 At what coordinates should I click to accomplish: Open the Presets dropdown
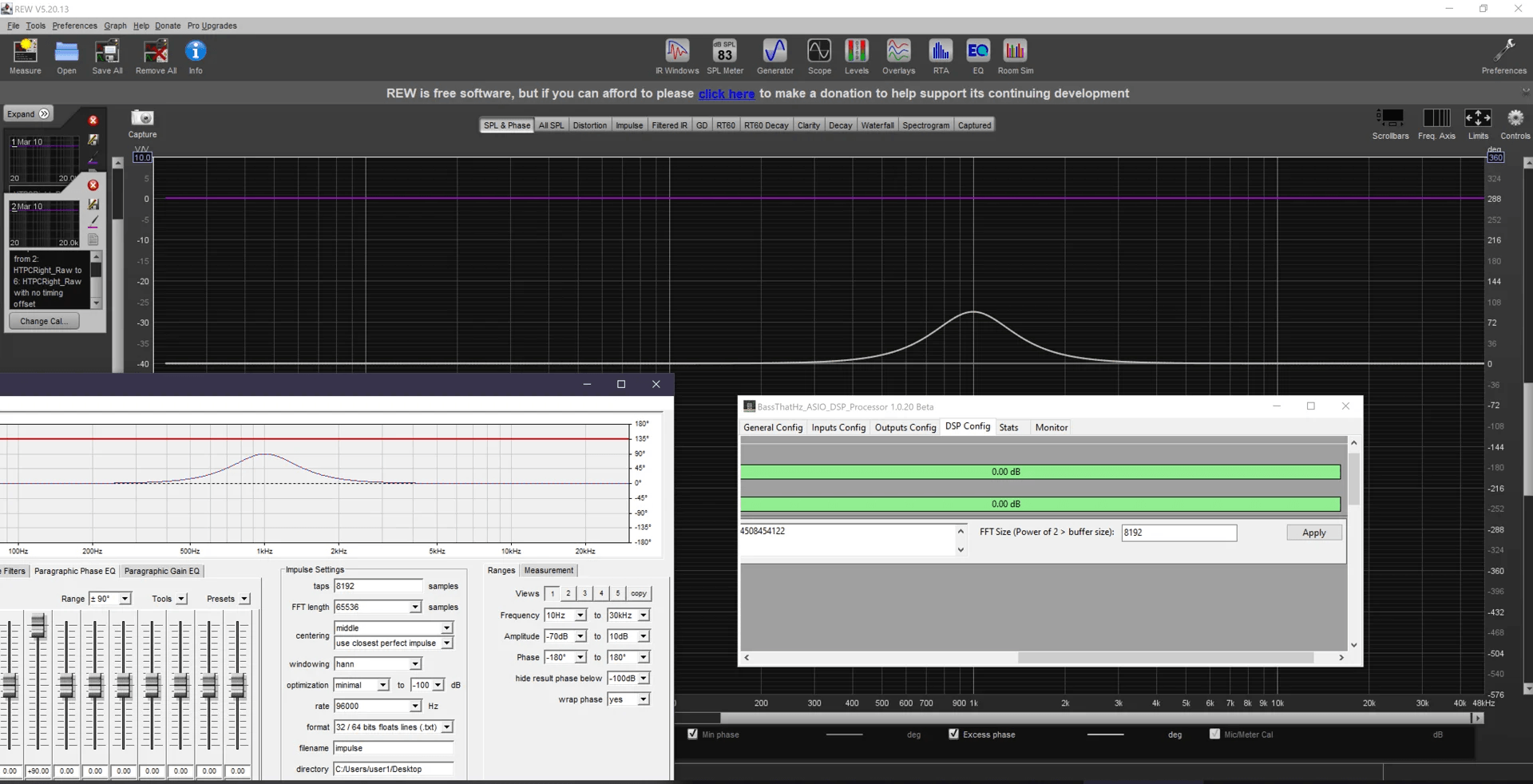(x=244, y=599)
